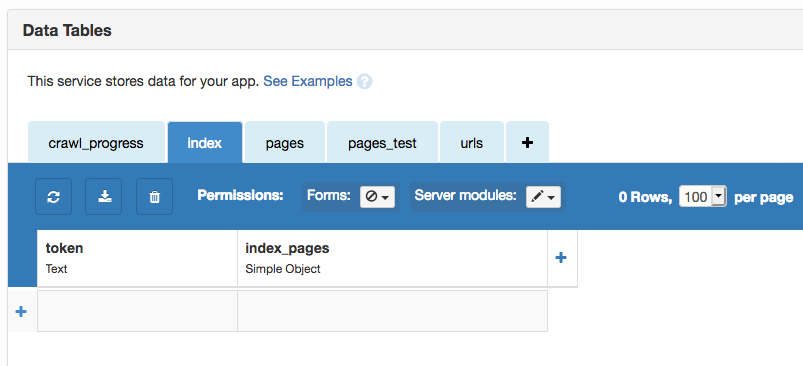803x366 pixels.
Task: Add new data table plus tab
Action: pyautogui.click(x=527, y=142)
